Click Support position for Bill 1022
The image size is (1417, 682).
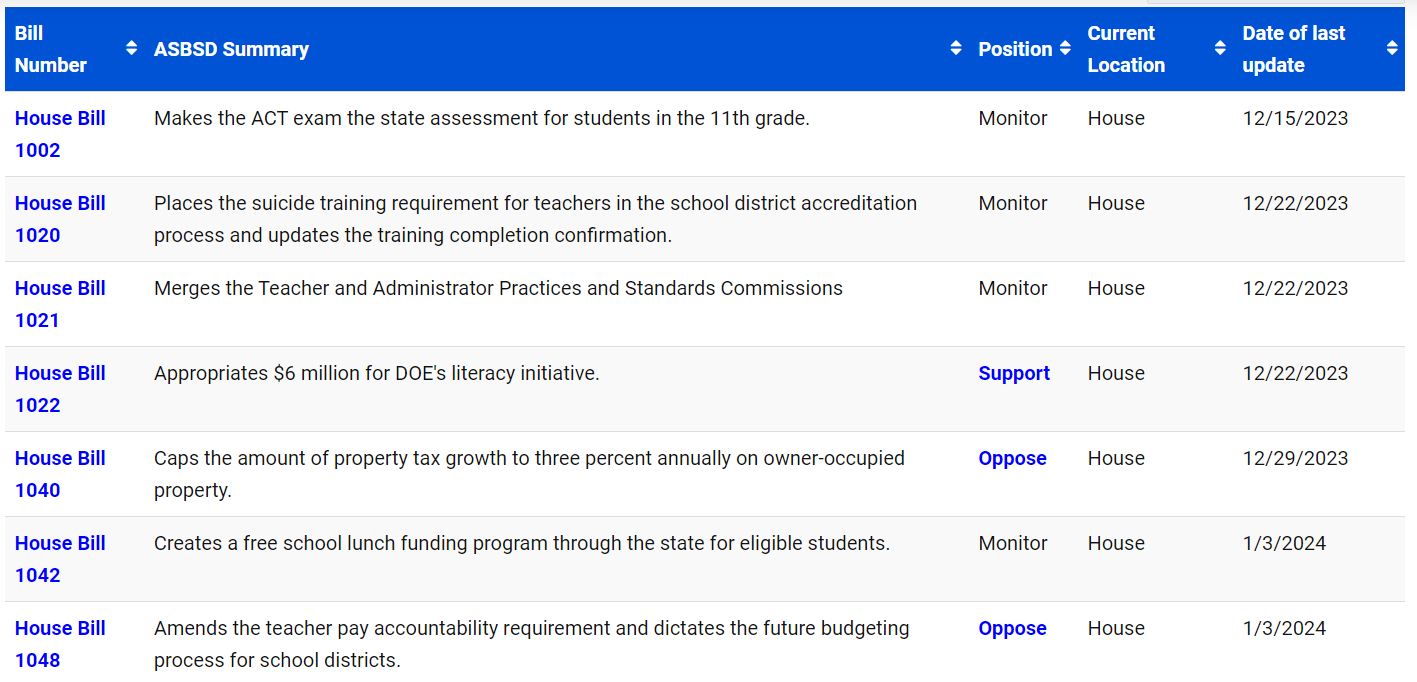point(1014,373)
